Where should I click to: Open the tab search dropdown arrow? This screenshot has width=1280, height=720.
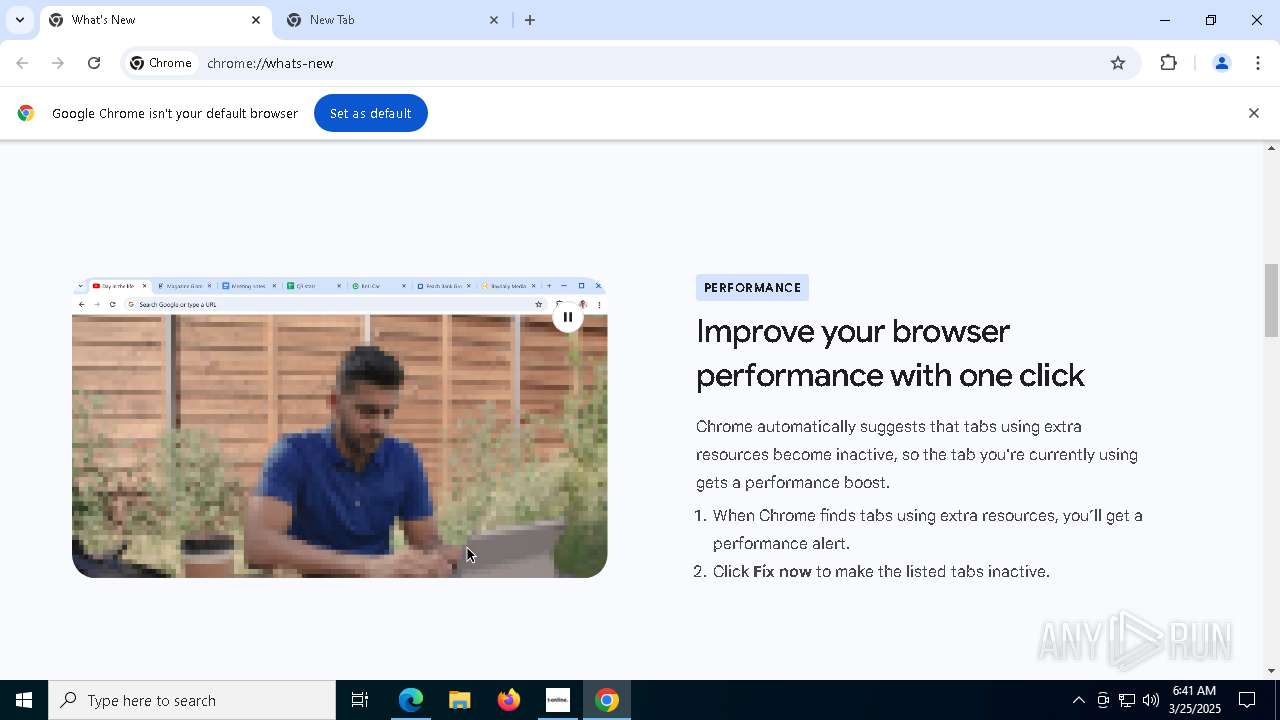point(19,20)
